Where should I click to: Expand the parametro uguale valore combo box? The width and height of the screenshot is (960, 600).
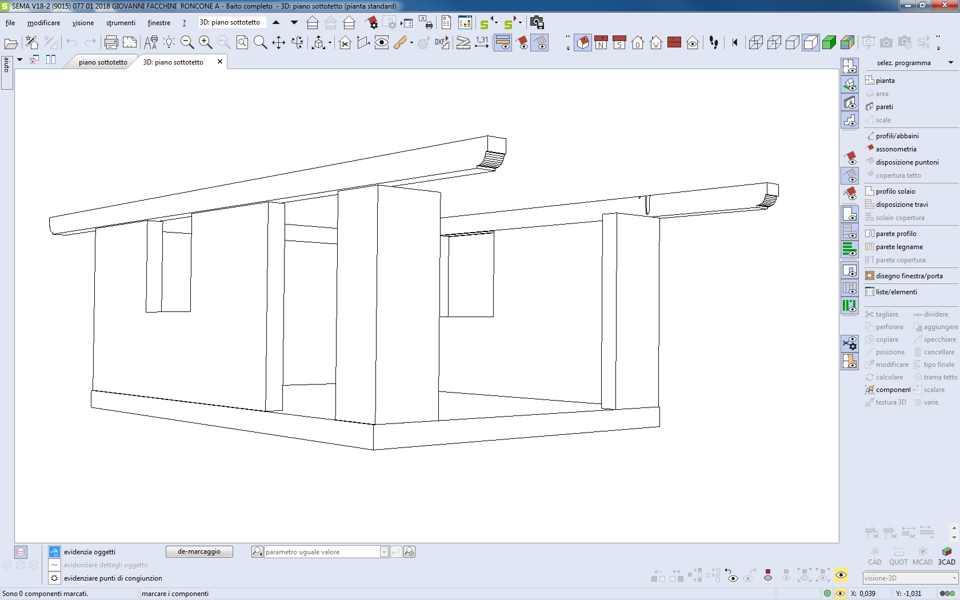383,552
